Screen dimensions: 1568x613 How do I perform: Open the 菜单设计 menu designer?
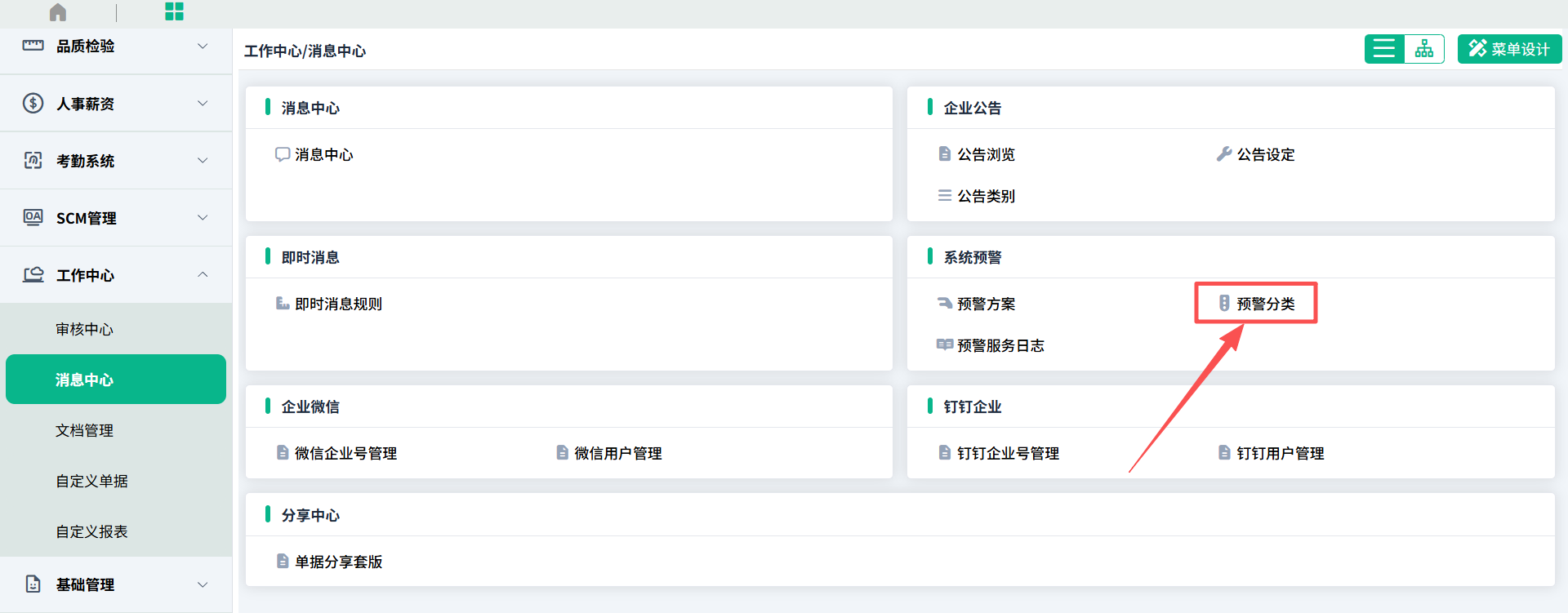tap(1509, 49)
